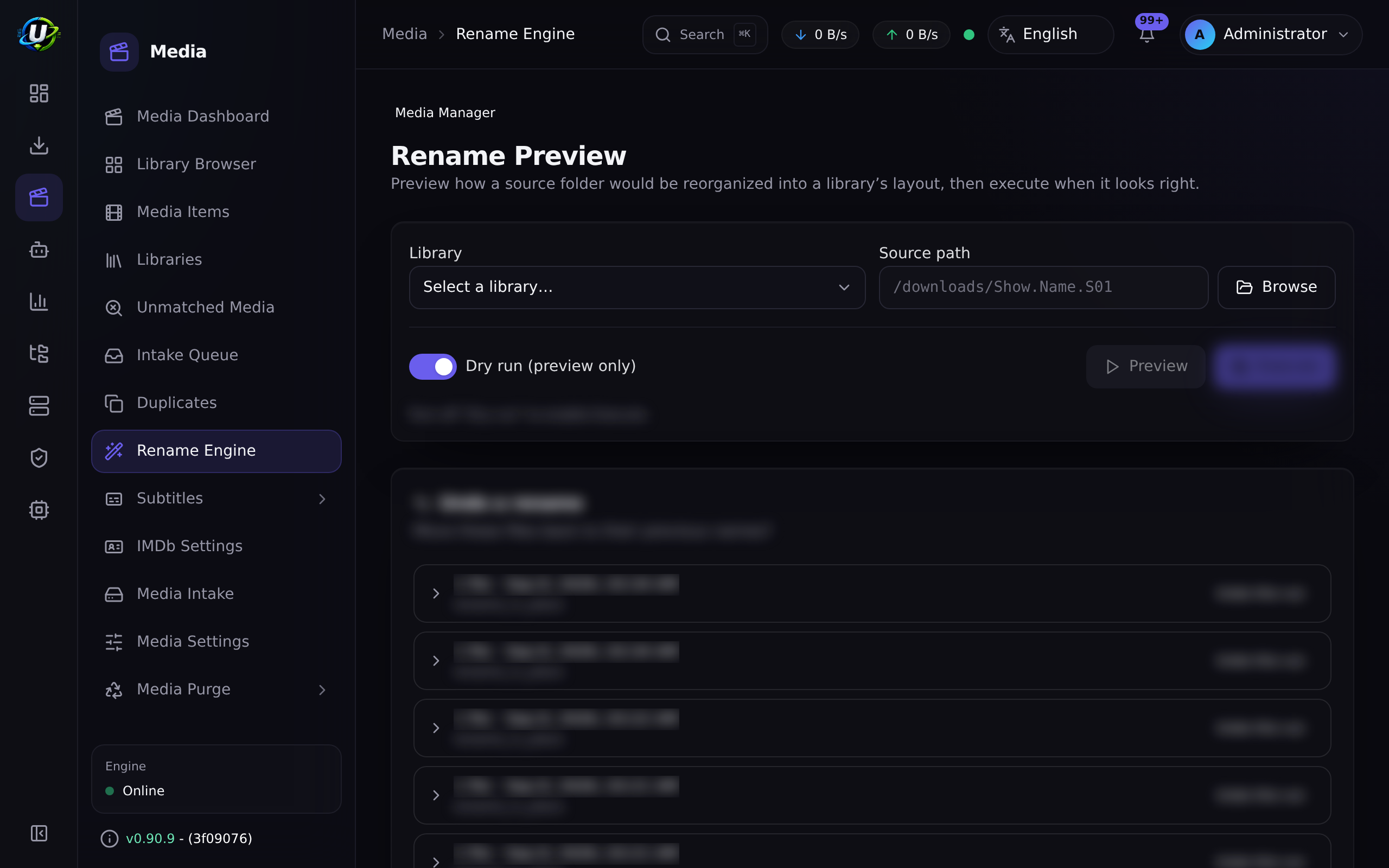Collapse sidebar with the panel toggle icon
Screen dimensions: 1389x868
click(x=39, y=833)
